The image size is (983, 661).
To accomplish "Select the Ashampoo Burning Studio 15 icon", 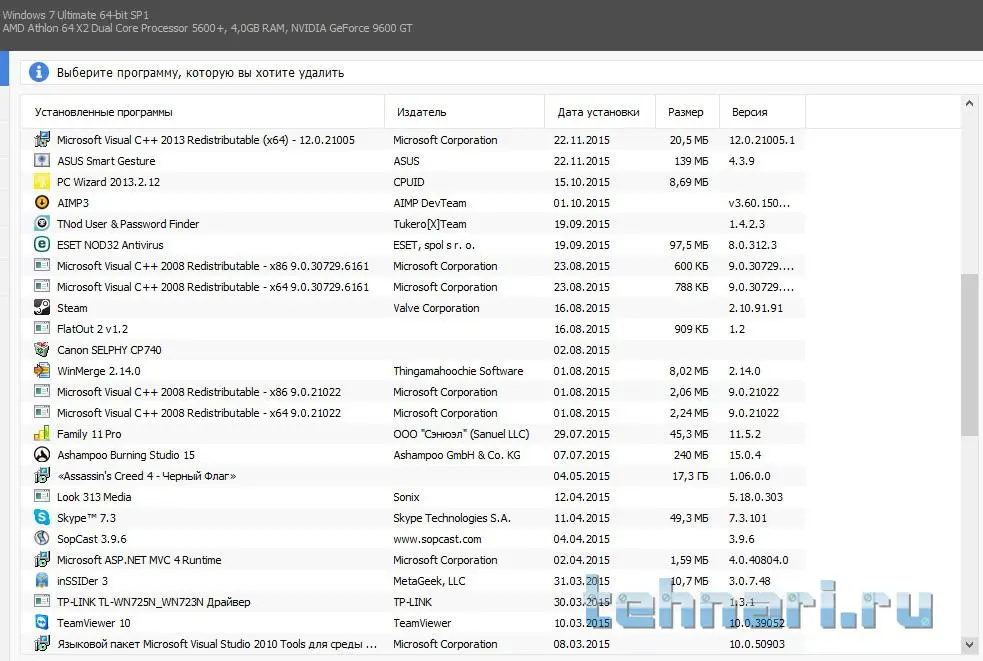I will tap(42, 455).
